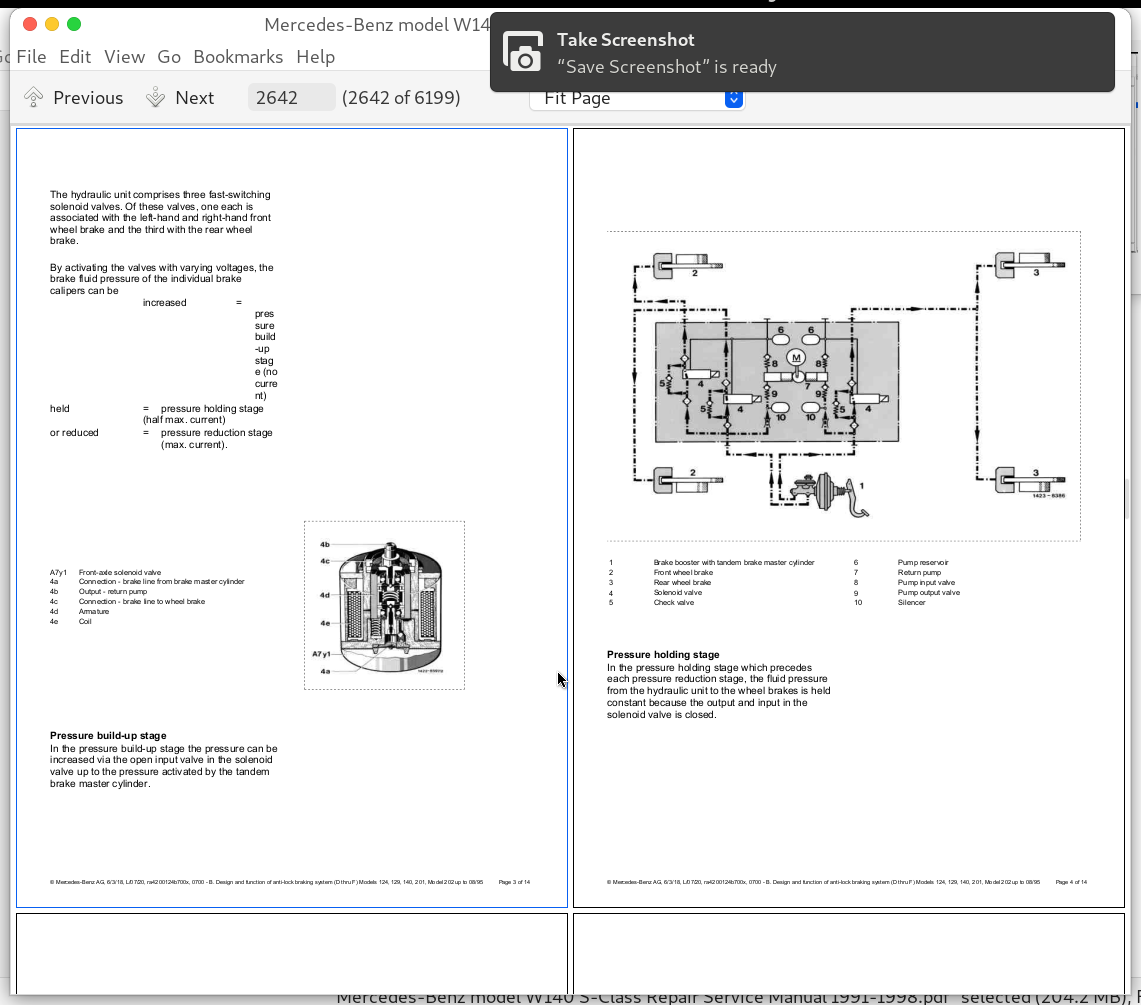Screen dimensions: 1141x1005
Task: Click the Pressure build-up stage heading
Action: (x=108, y=736)
